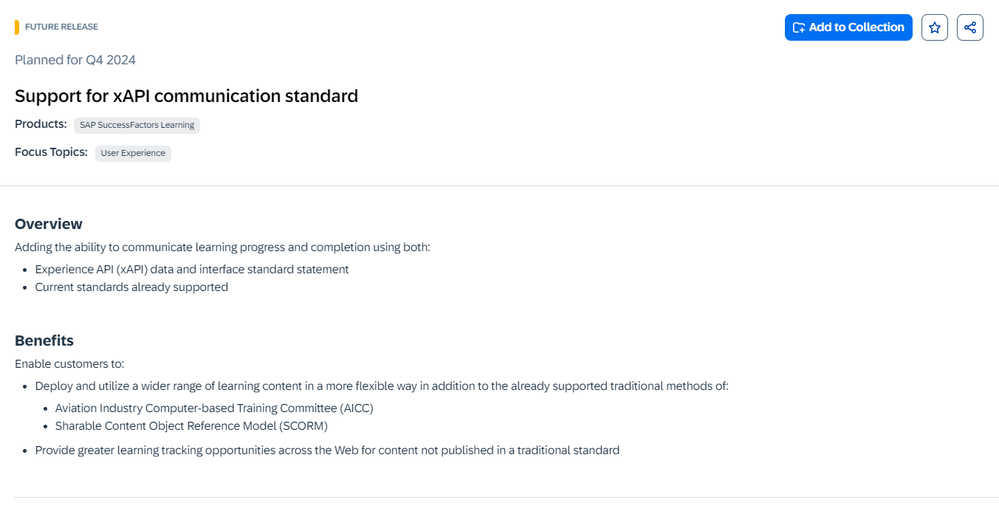Click the Support for xAPI communication standard title

coord(186,96)
